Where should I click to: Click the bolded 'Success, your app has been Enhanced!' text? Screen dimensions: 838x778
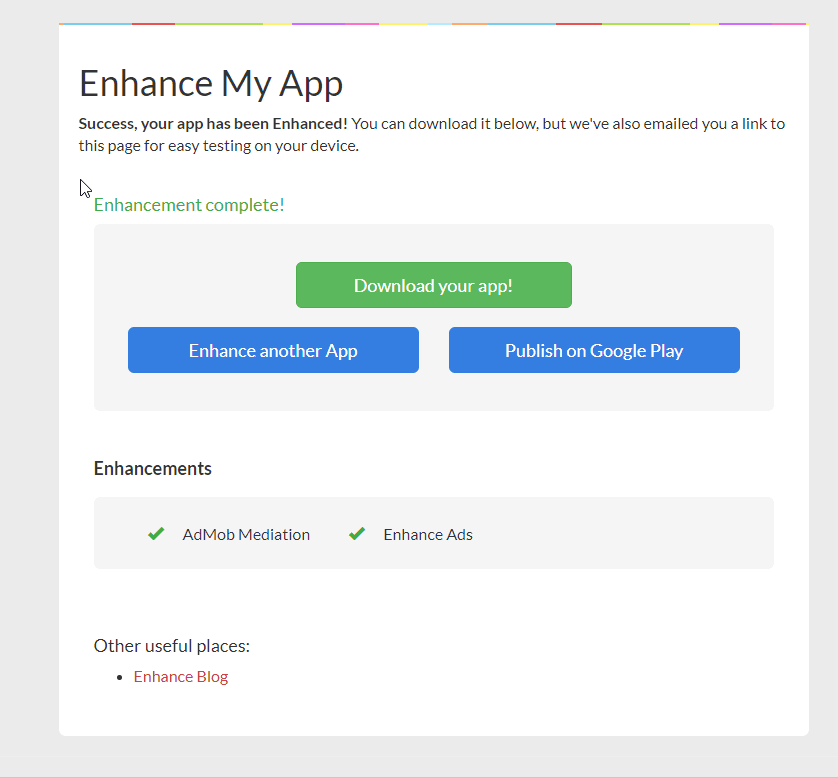pyautogui.click(x=214, y=123)
